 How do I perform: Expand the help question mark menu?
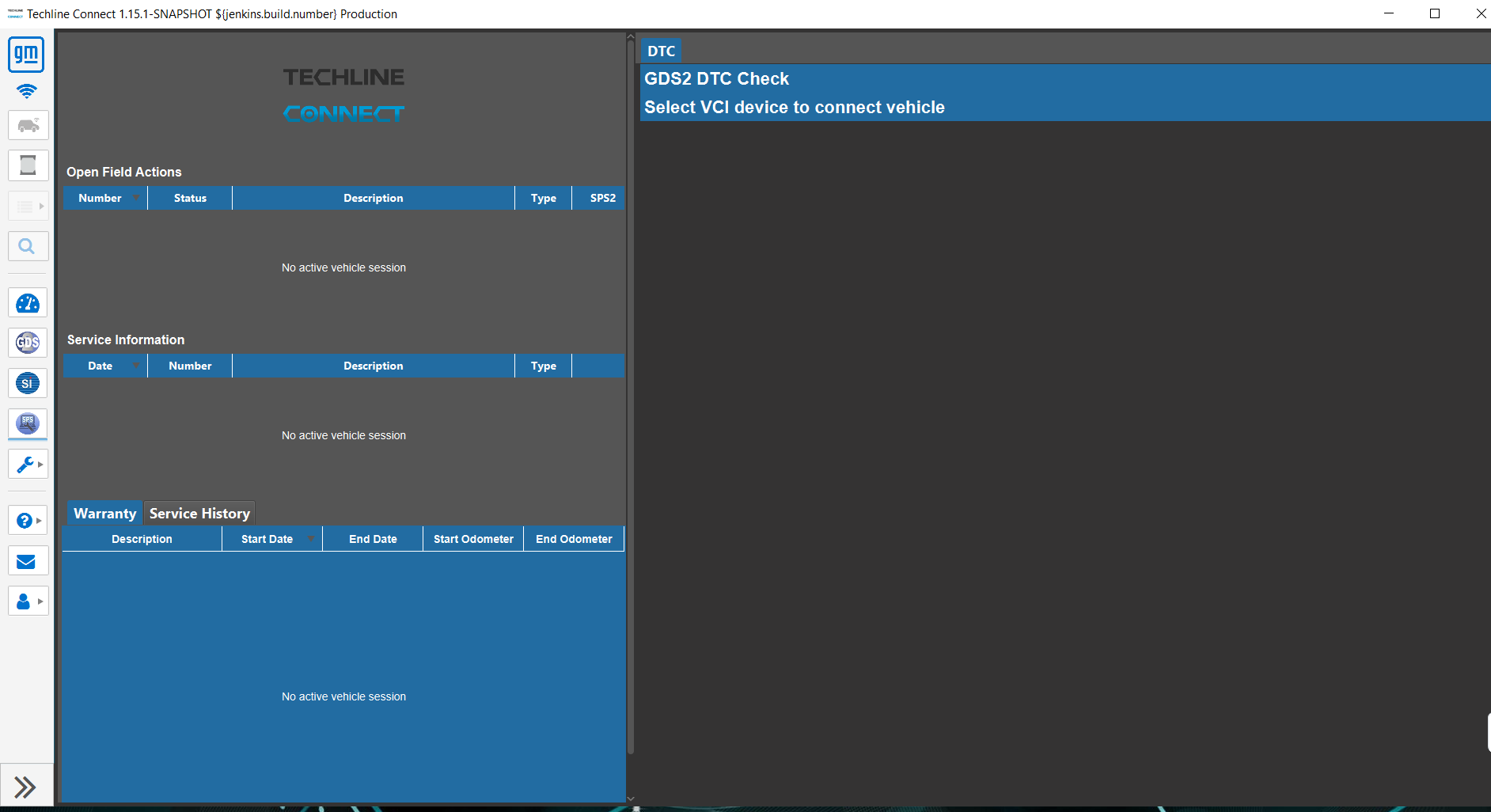28,520
